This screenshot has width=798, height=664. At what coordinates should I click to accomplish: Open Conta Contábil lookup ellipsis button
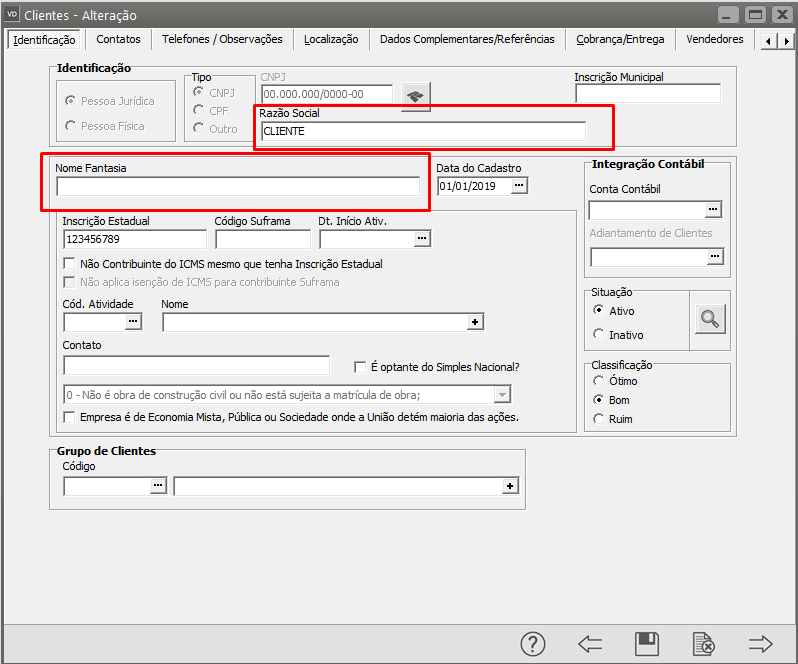pyautogui.click(x=713, y=209)
